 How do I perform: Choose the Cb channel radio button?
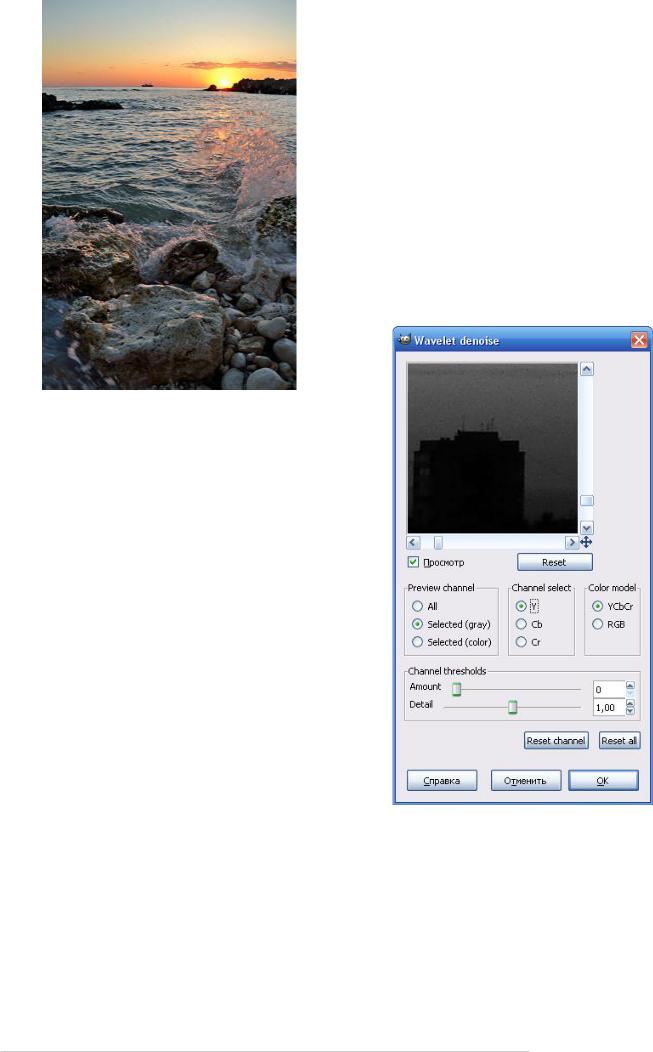pos(521,624)
